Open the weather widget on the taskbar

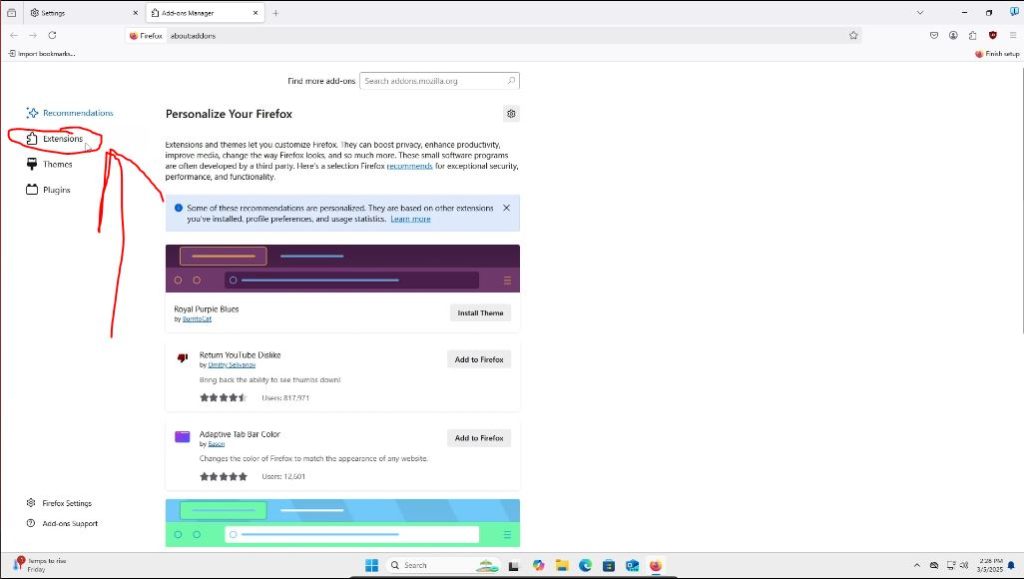pyautogui.click(x=39, y=565)
